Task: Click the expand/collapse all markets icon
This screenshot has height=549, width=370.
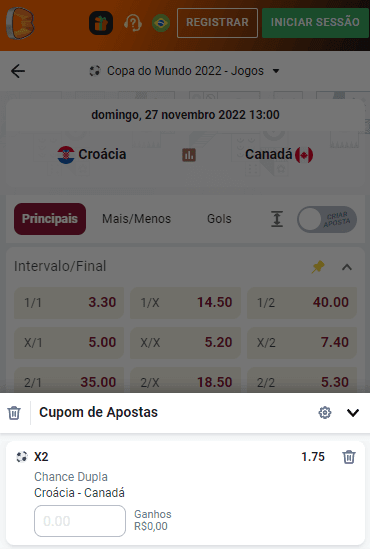Action: (x=277, y=219)
